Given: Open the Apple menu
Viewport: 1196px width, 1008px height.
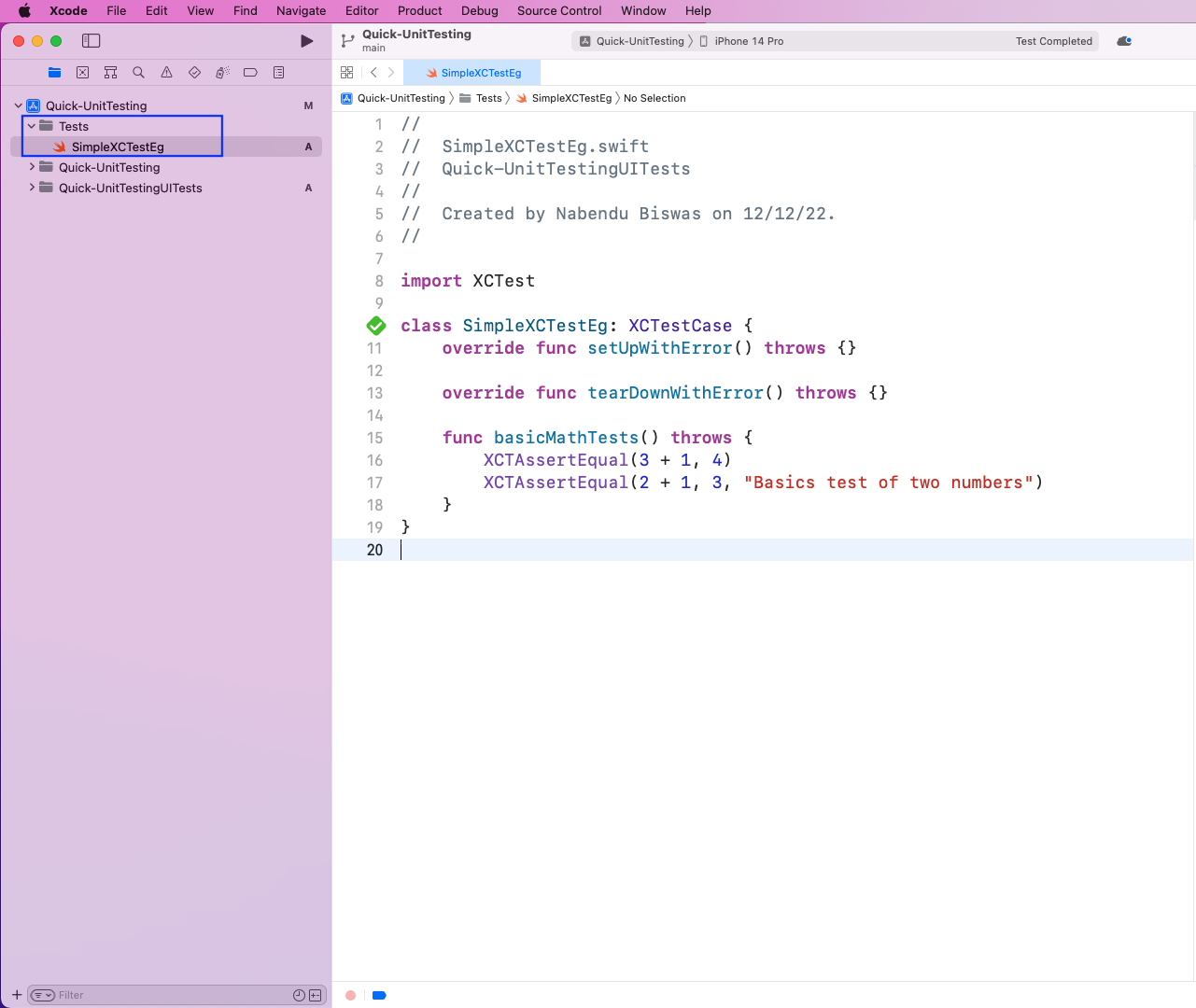Looking at the screenshot, I should click(25, 11).
